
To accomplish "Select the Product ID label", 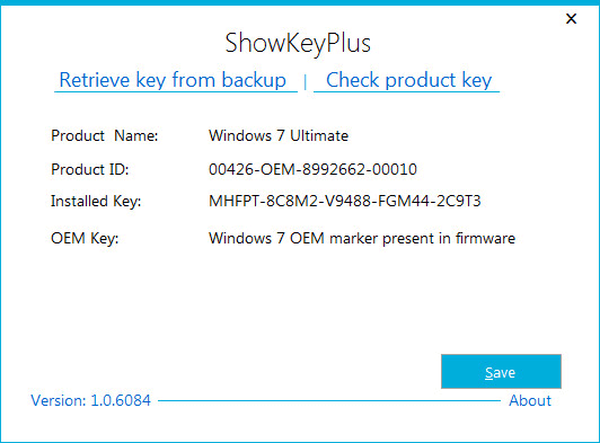I will [x=91, y=168].
